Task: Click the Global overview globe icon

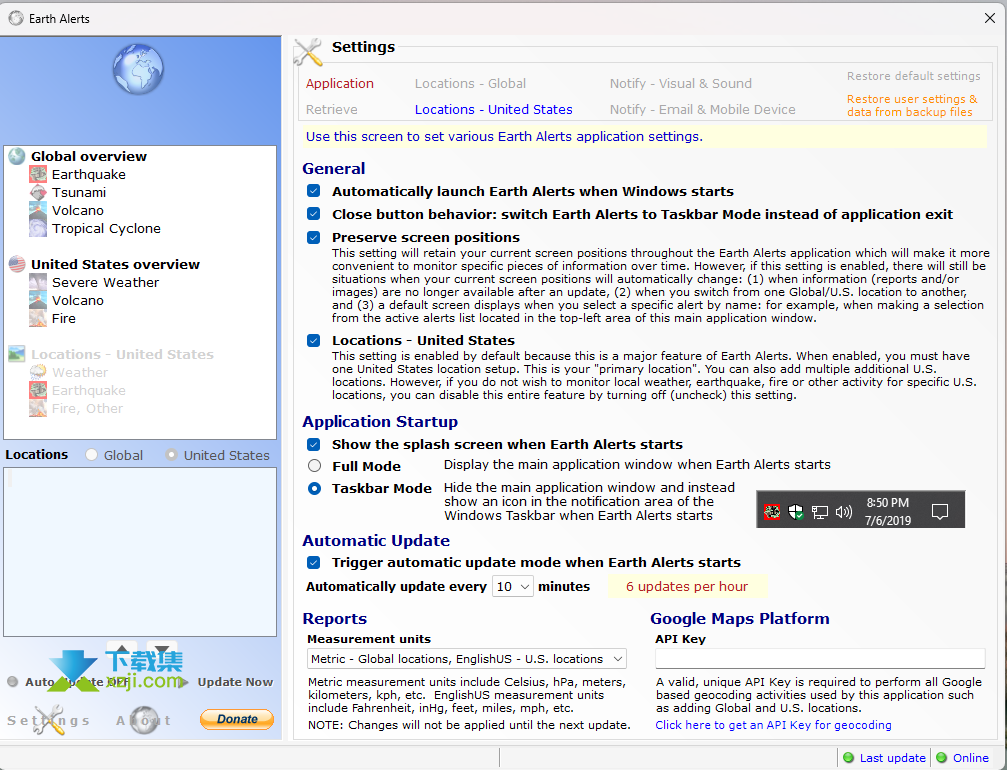Action: pos(17,156)
